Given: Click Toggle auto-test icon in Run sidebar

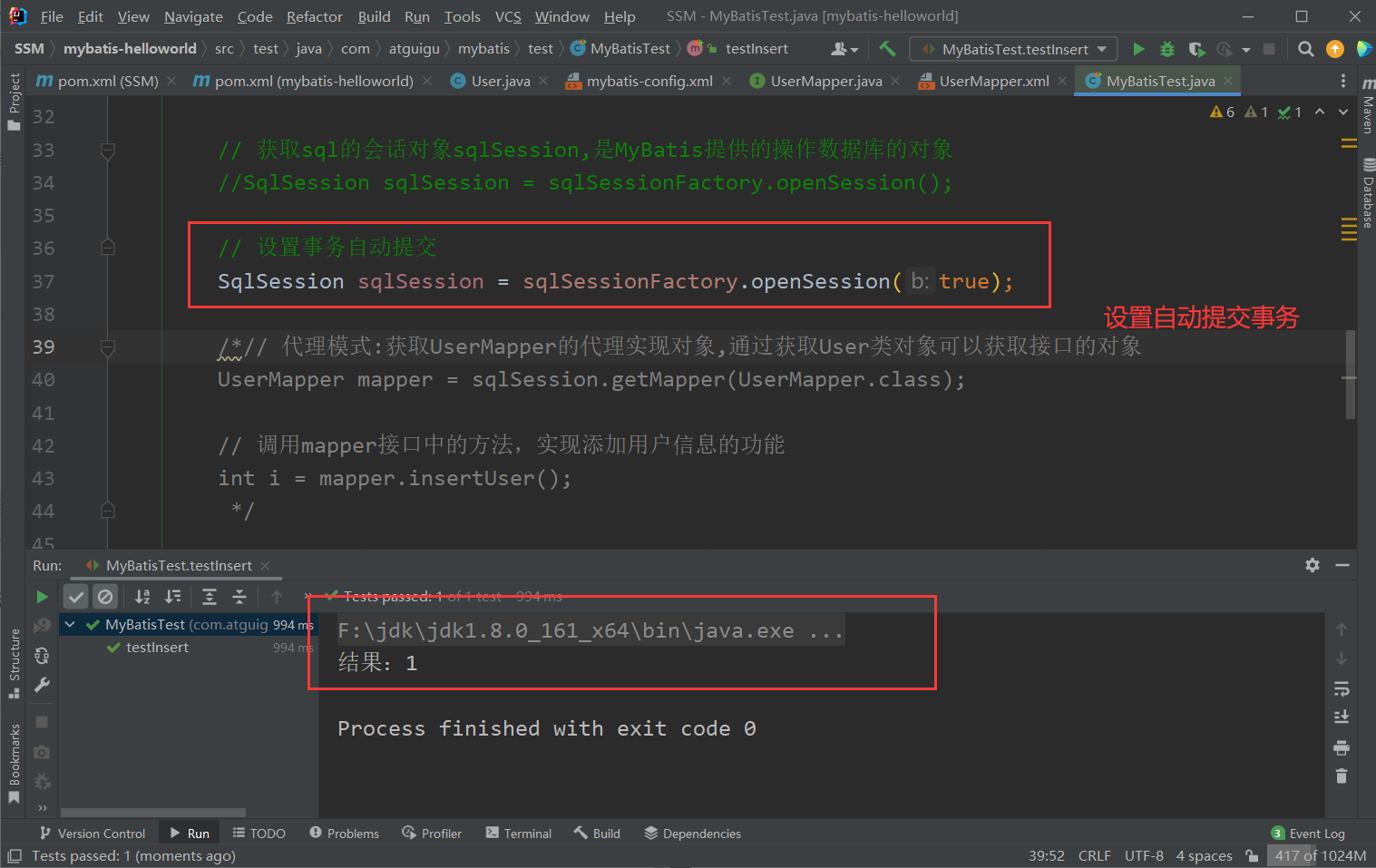Looking at the screenshot, I should tap(42, 656).
